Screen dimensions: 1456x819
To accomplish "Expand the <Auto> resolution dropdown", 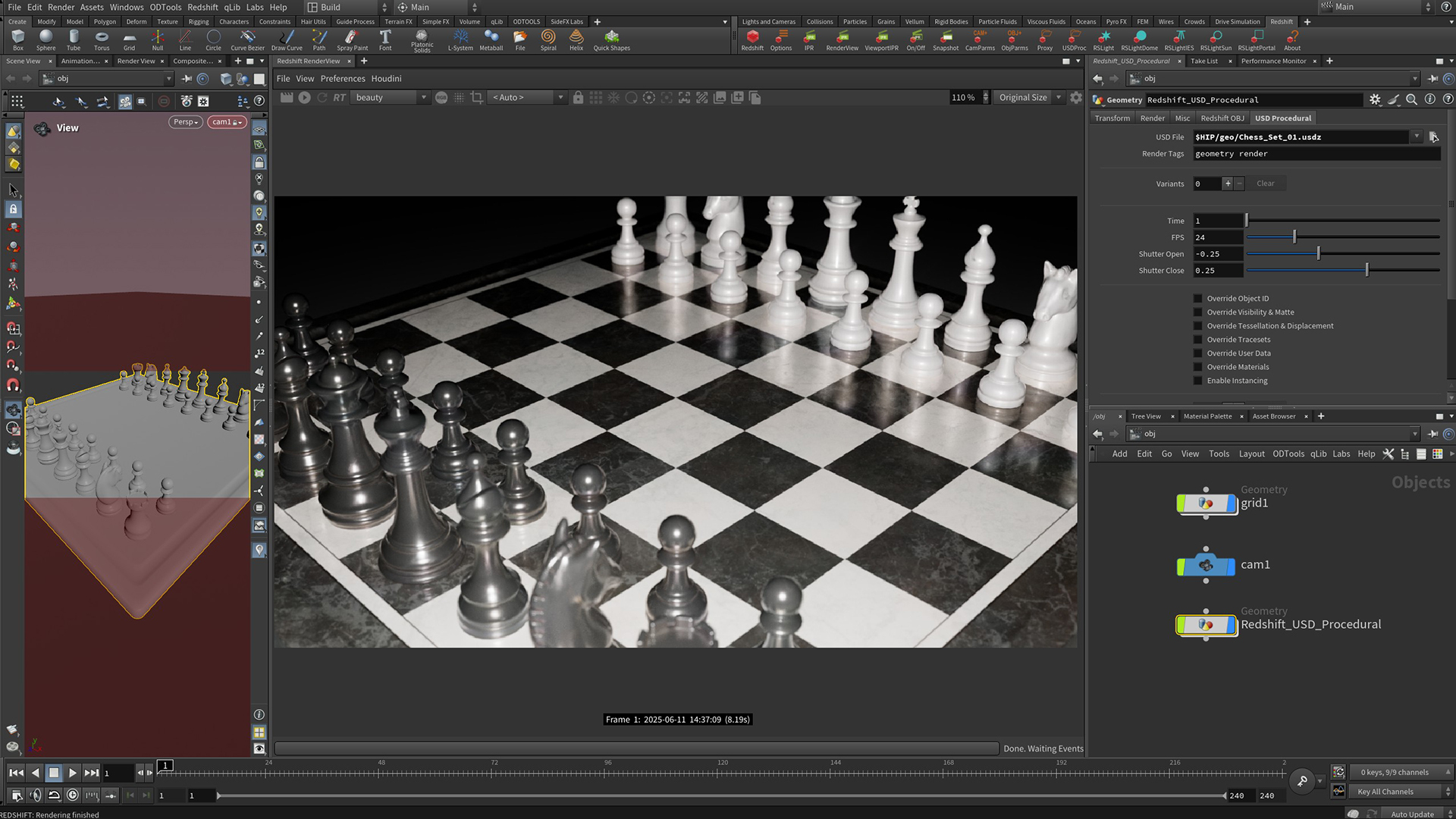I will coord(560,97).
